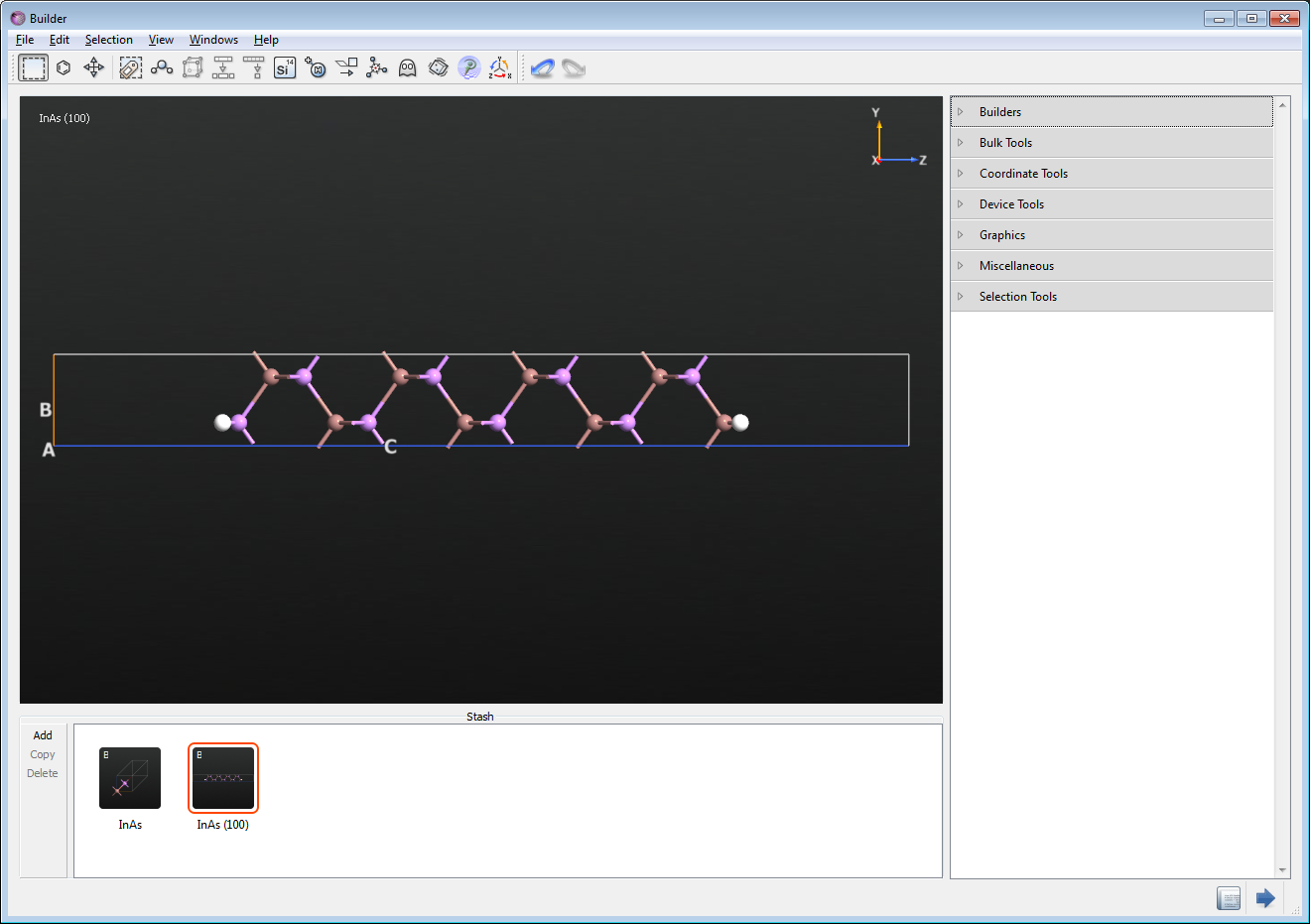Click the merge-blocks-down arrow toolbar icon
This screenshot has width=1310, height=924.
(x=223, y=67)
